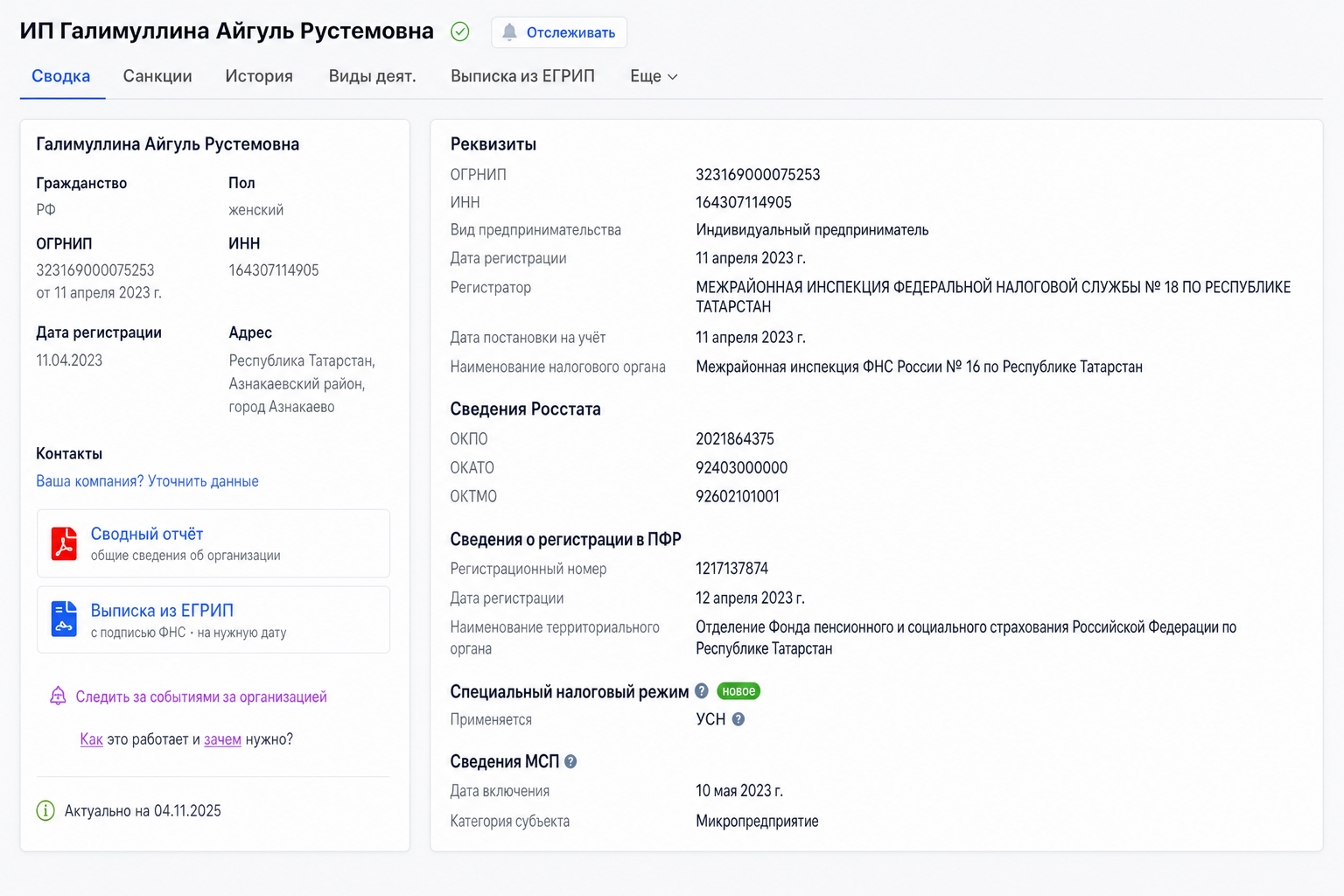Click the Пол value женский
1344x896 pixels.
tap(255, 210)
